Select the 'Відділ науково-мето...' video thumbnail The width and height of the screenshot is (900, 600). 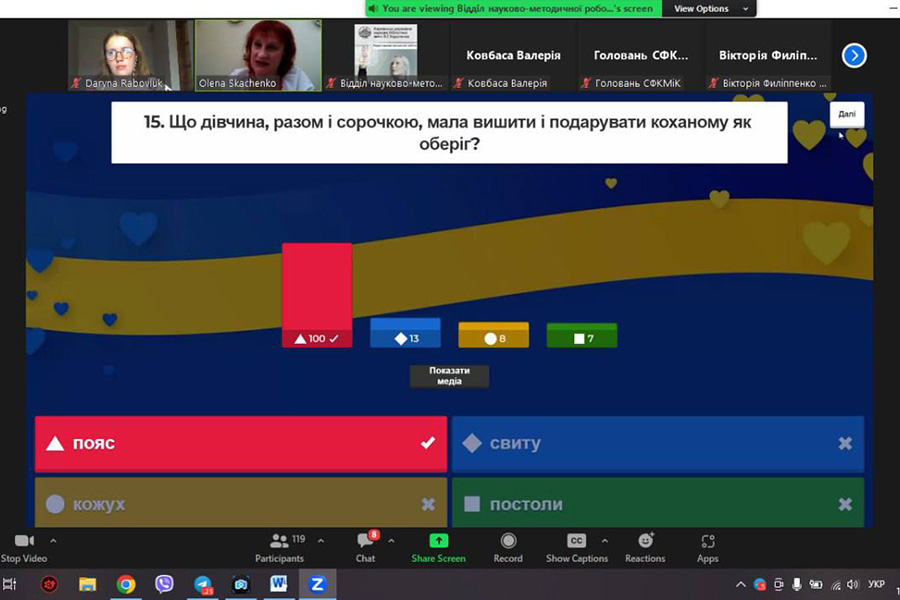pyautogui.click(x=386, y=55)
